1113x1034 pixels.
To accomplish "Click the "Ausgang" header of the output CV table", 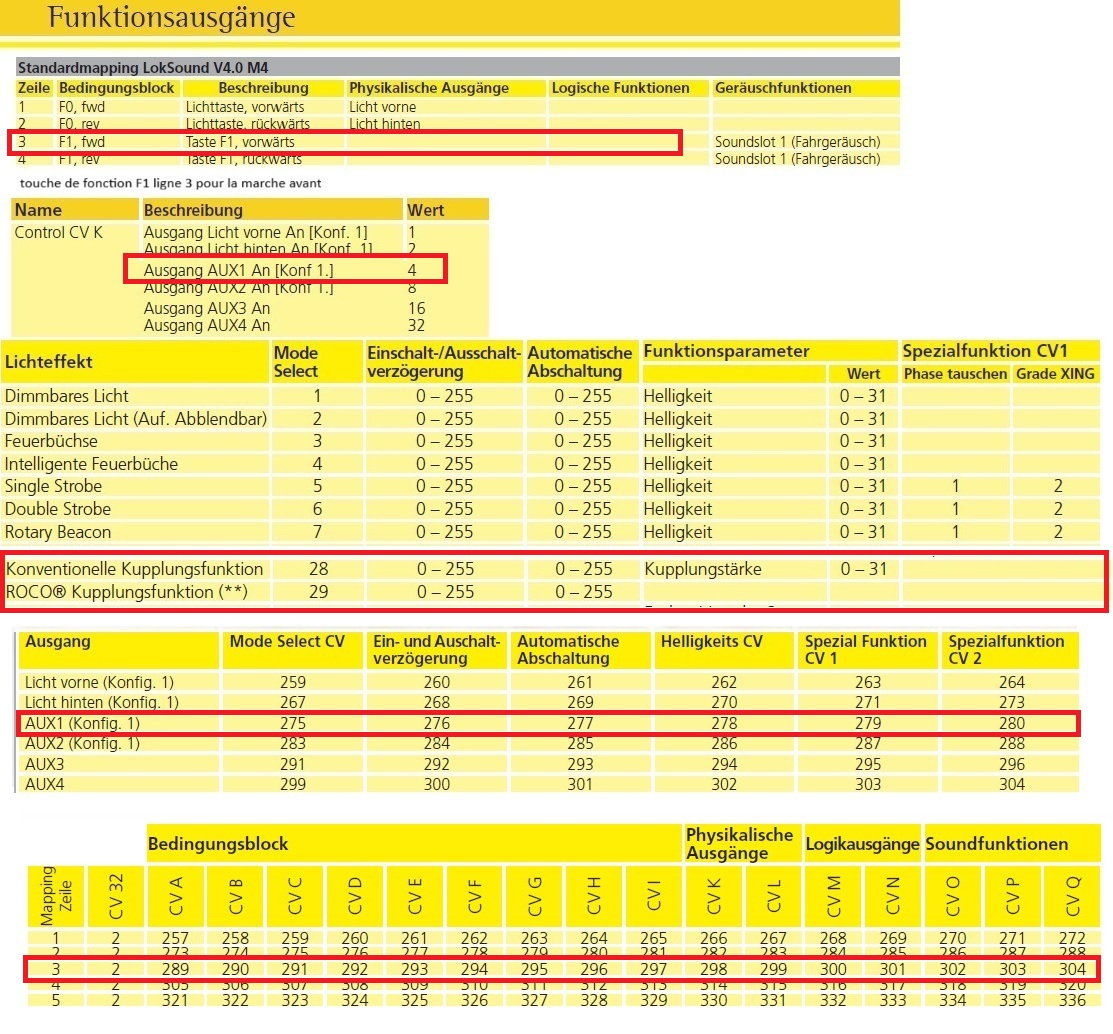I will point(57,642).
